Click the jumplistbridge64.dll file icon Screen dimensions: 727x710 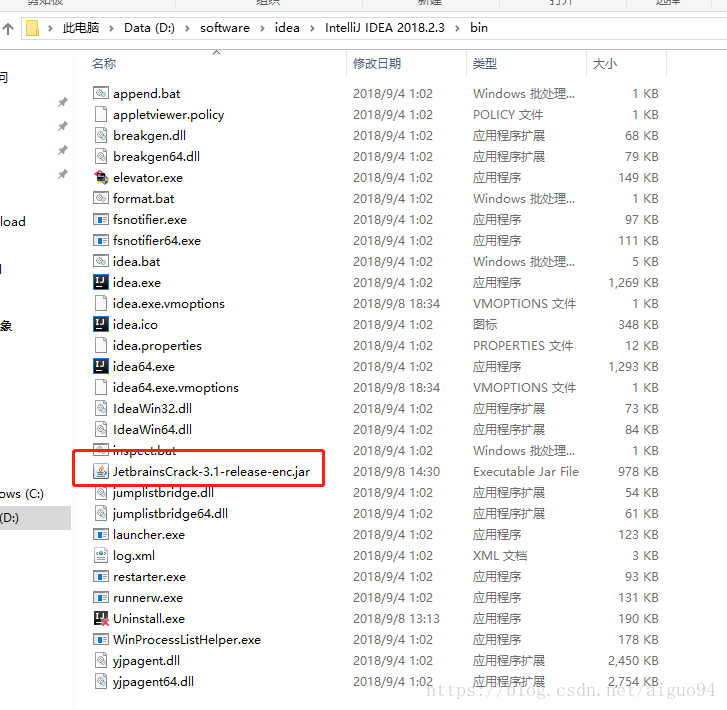pyautogui.click(x=101, y=513)
